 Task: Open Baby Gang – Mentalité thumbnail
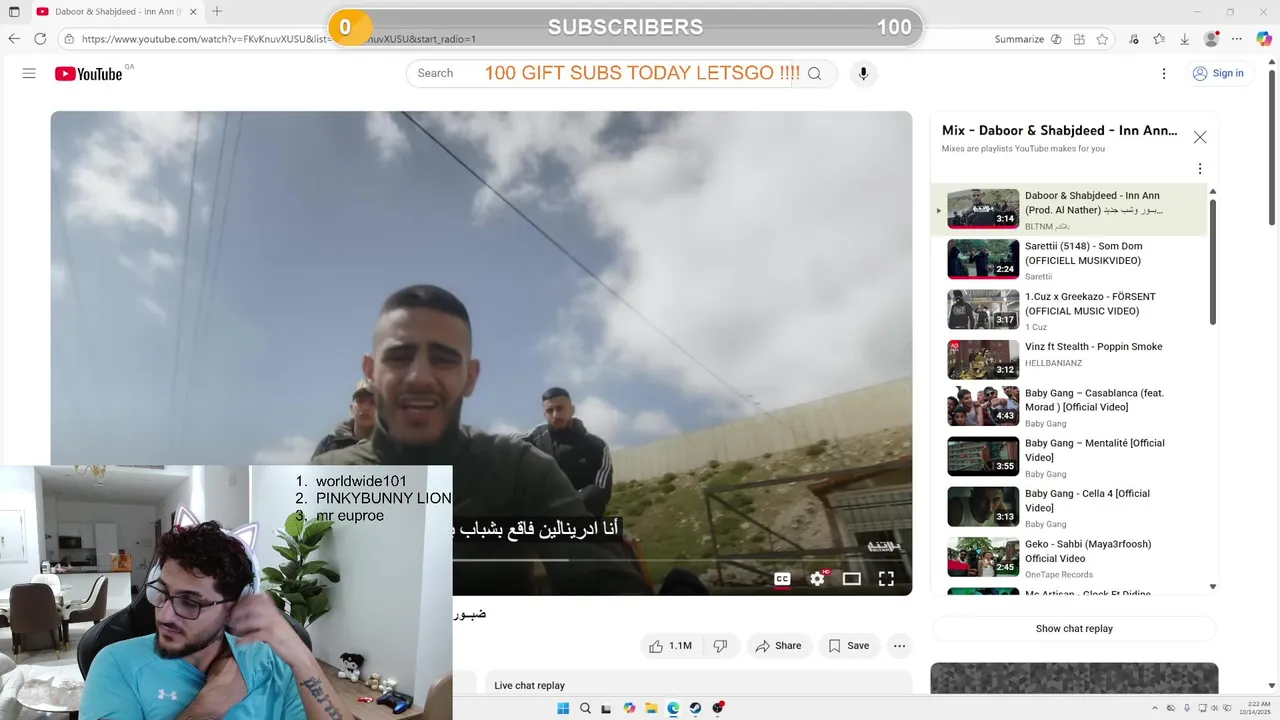(983, 456)
